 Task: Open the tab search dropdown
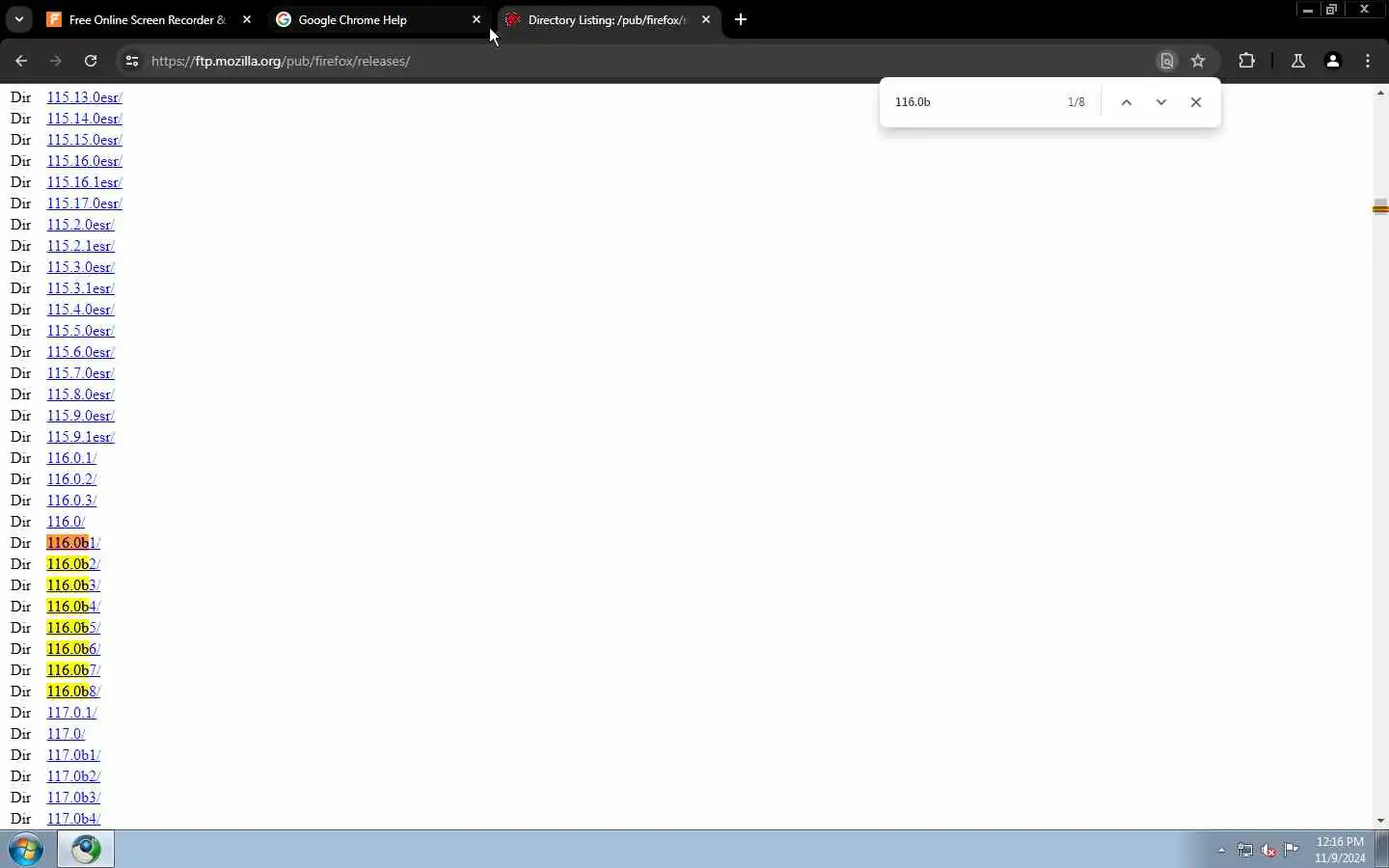coord(18,19)
